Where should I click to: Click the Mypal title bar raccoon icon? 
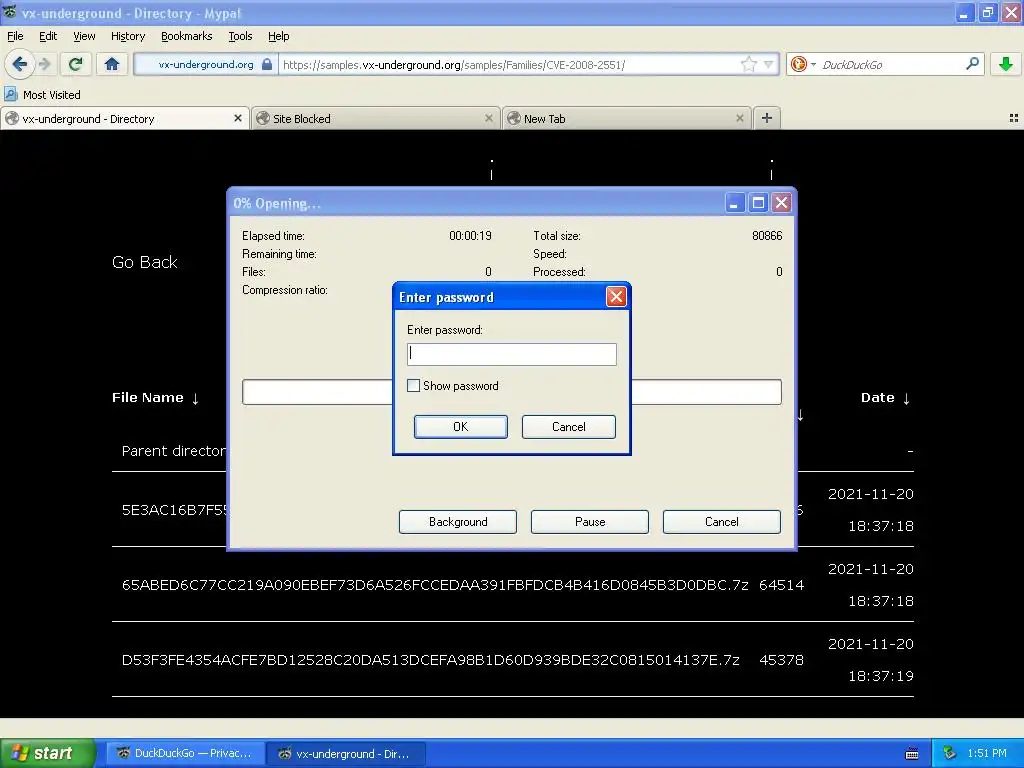tap(10, 12)
